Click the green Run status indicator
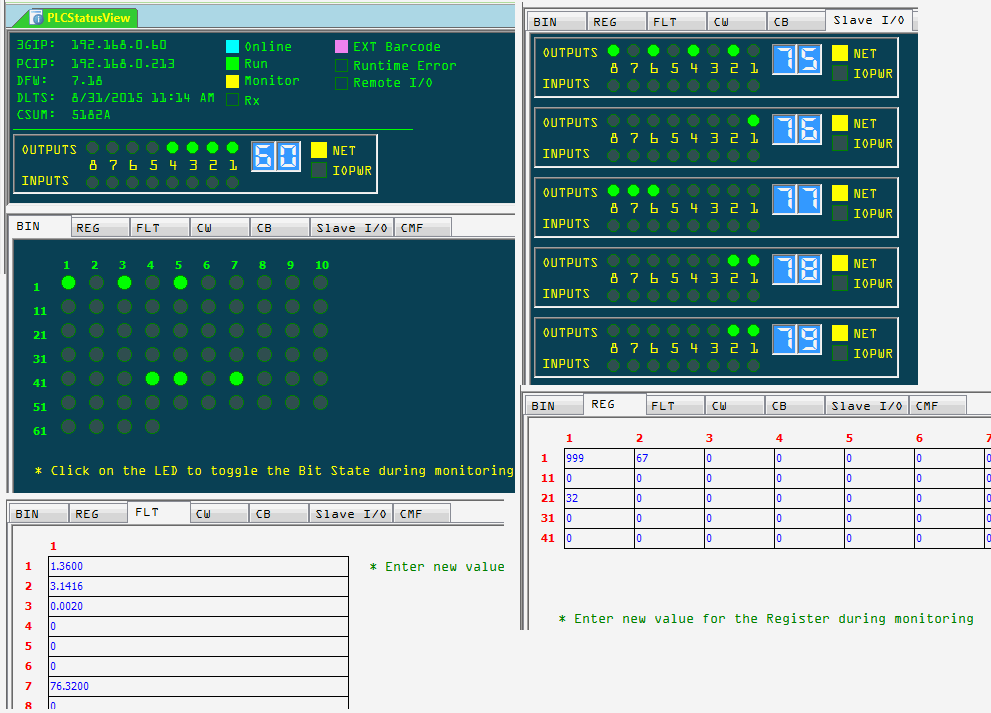 pos(233,64)
